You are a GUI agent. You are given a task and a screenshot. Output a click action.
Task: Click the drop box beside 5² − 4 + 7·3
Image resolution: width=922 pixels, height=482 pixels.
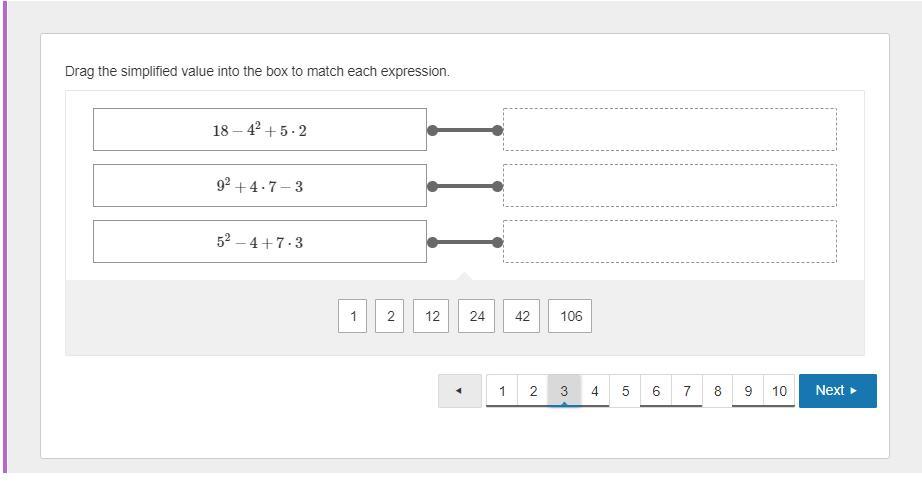click(669, 242)
